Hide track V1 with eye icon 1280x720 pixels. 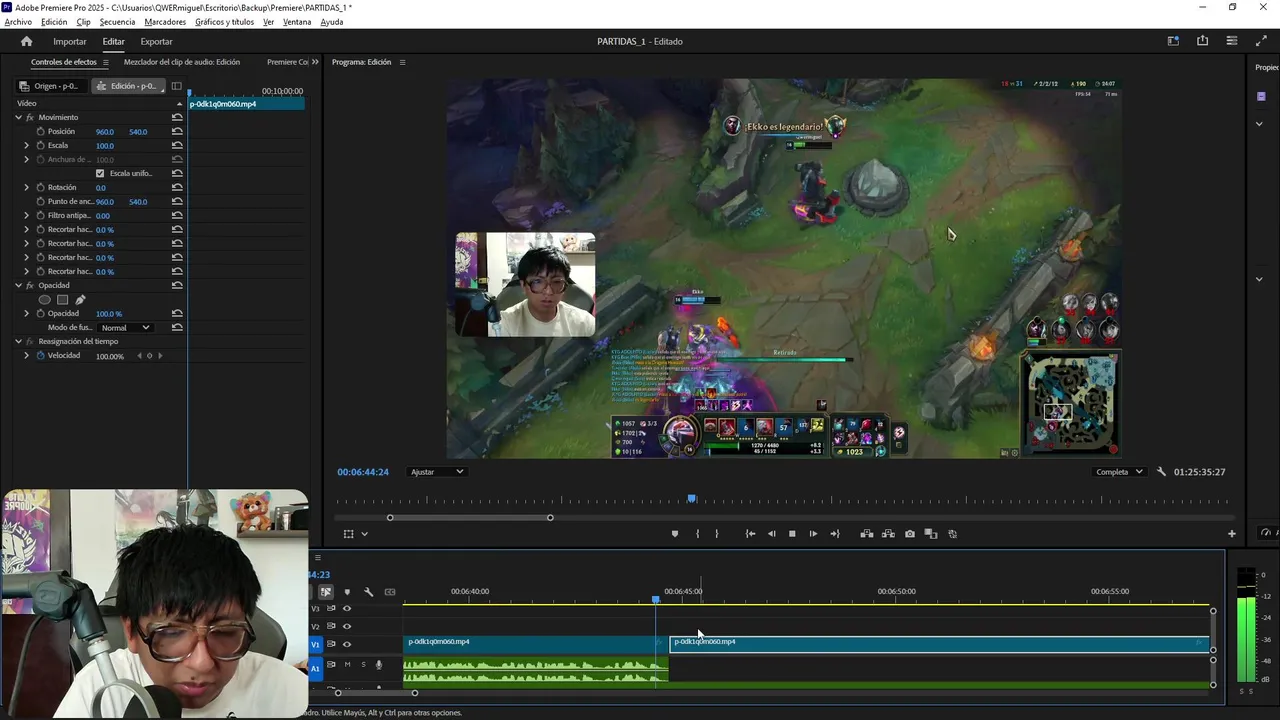tap(347, 644)
